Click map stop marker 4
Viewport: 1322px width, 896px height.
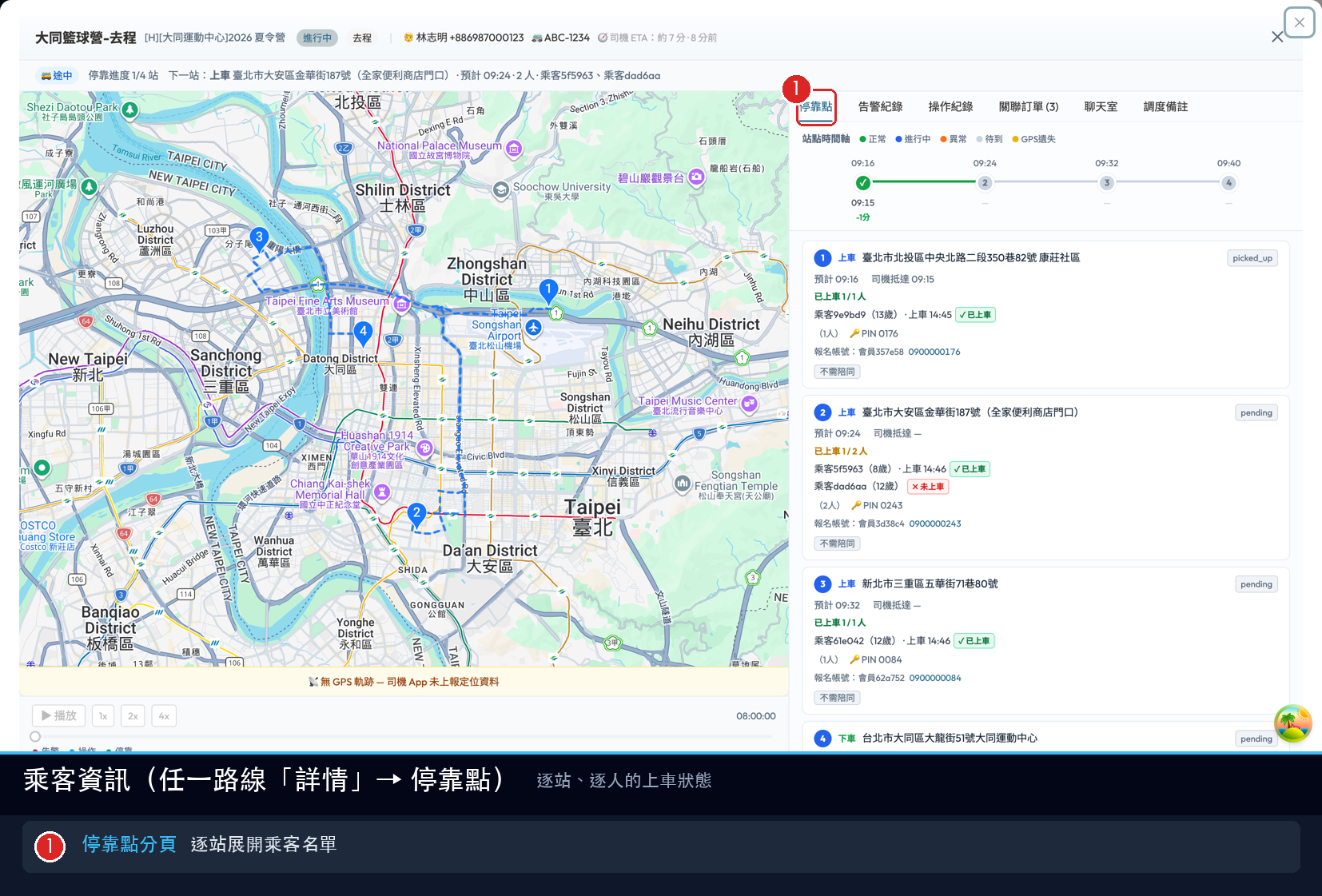click(364, 333)
